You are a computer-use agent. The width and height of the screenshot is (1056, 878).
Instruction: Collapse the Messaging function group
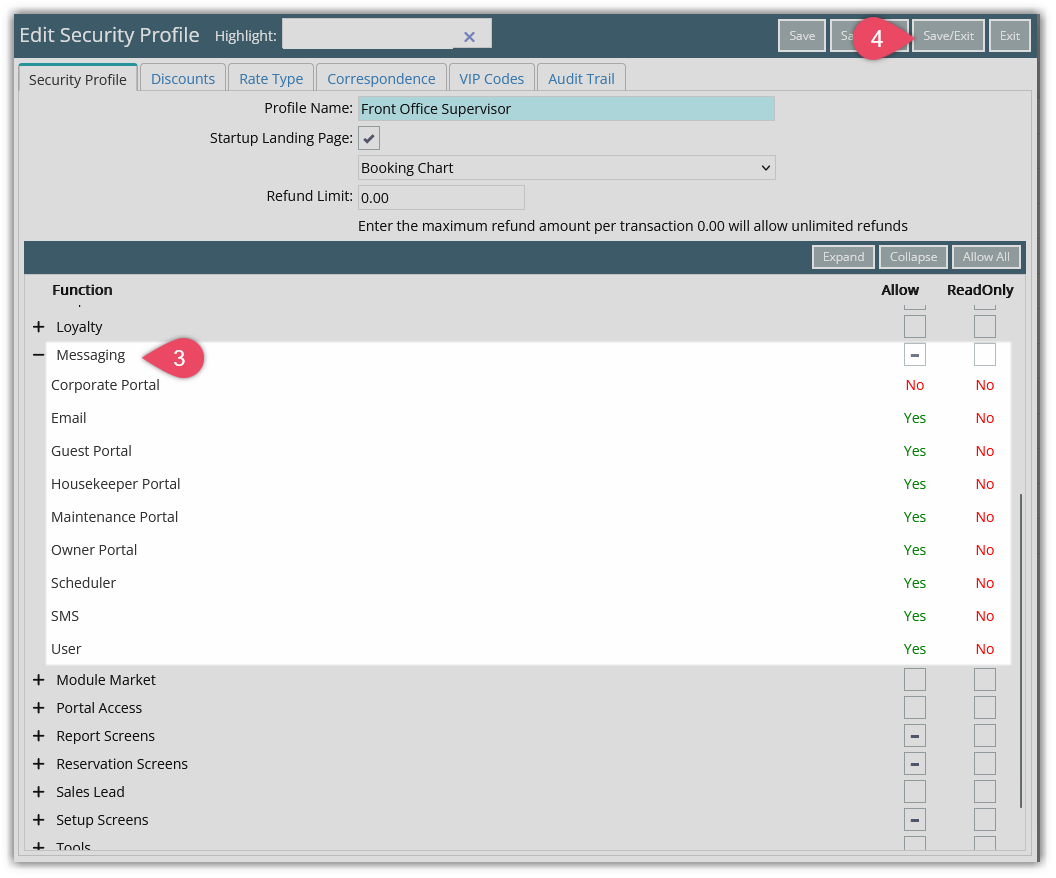38,355
